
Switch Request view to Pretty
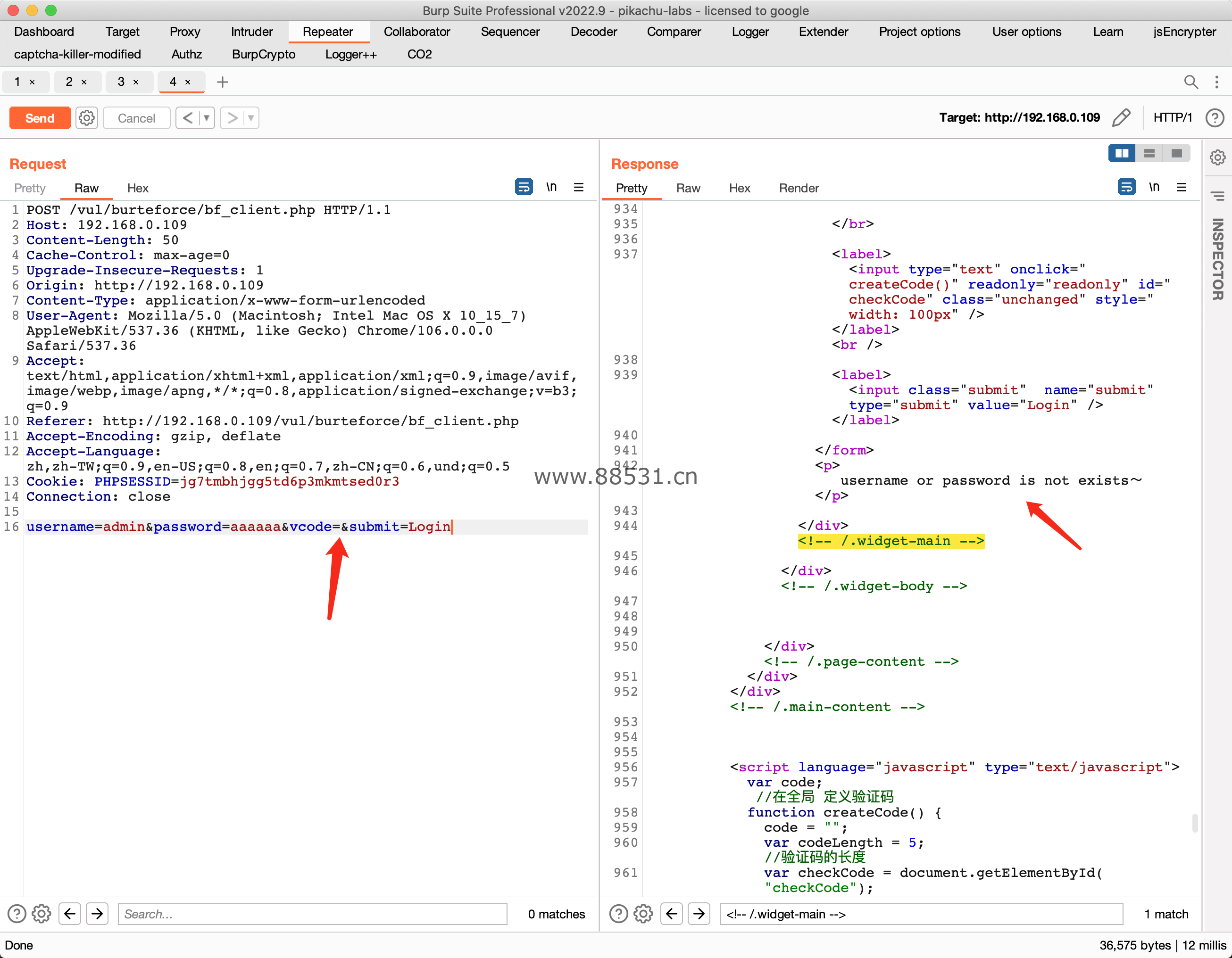click(30, 188)
